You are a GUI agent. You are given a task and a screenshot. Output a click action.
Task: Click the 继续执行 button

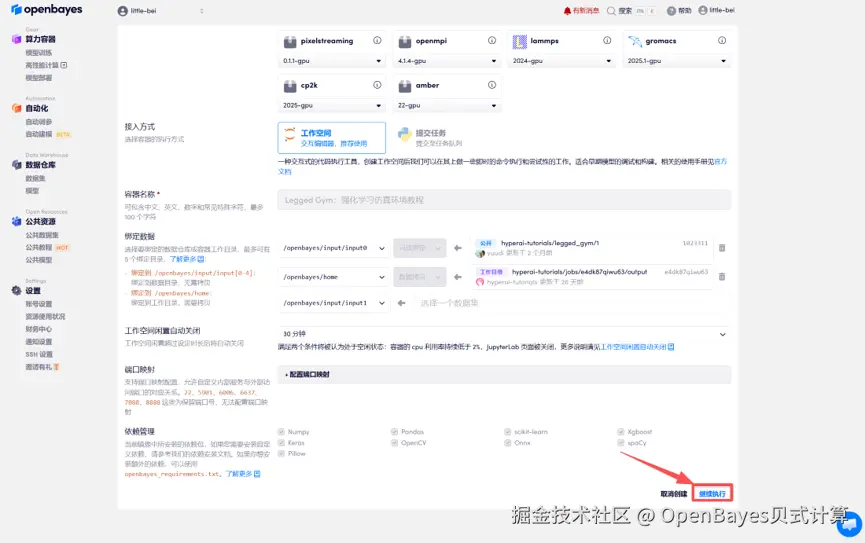(x=712, y=493)
